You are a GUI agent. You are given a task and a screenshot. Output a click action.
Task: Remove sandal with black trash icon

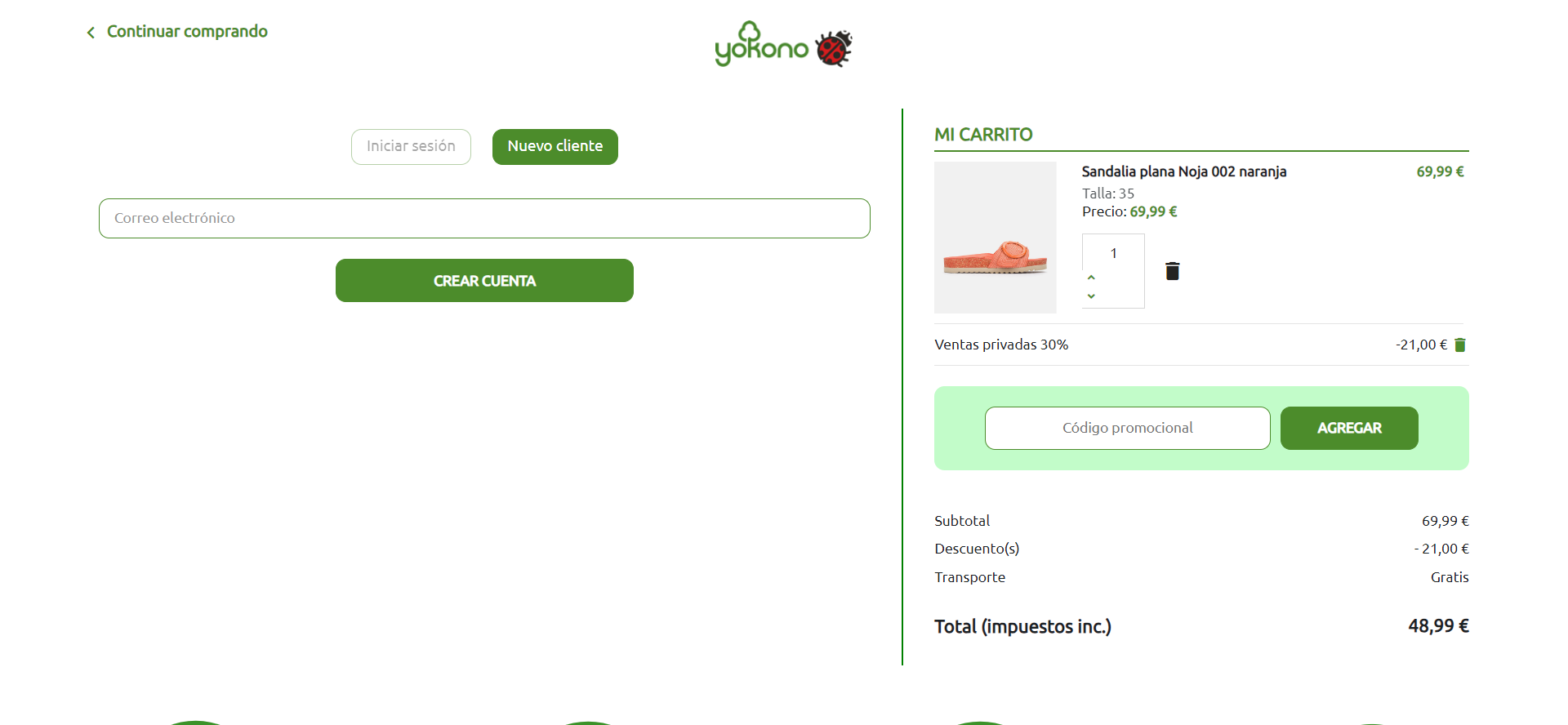pyautogui.click(x=1172, y=271)
